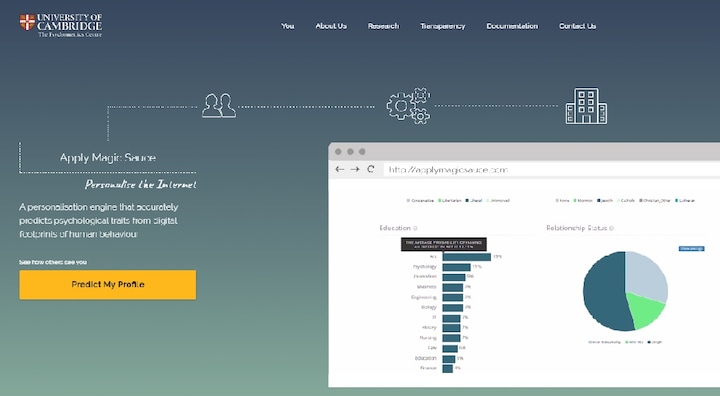
Task: Click the browser mockup reload icon
Action: click(371, 169)
